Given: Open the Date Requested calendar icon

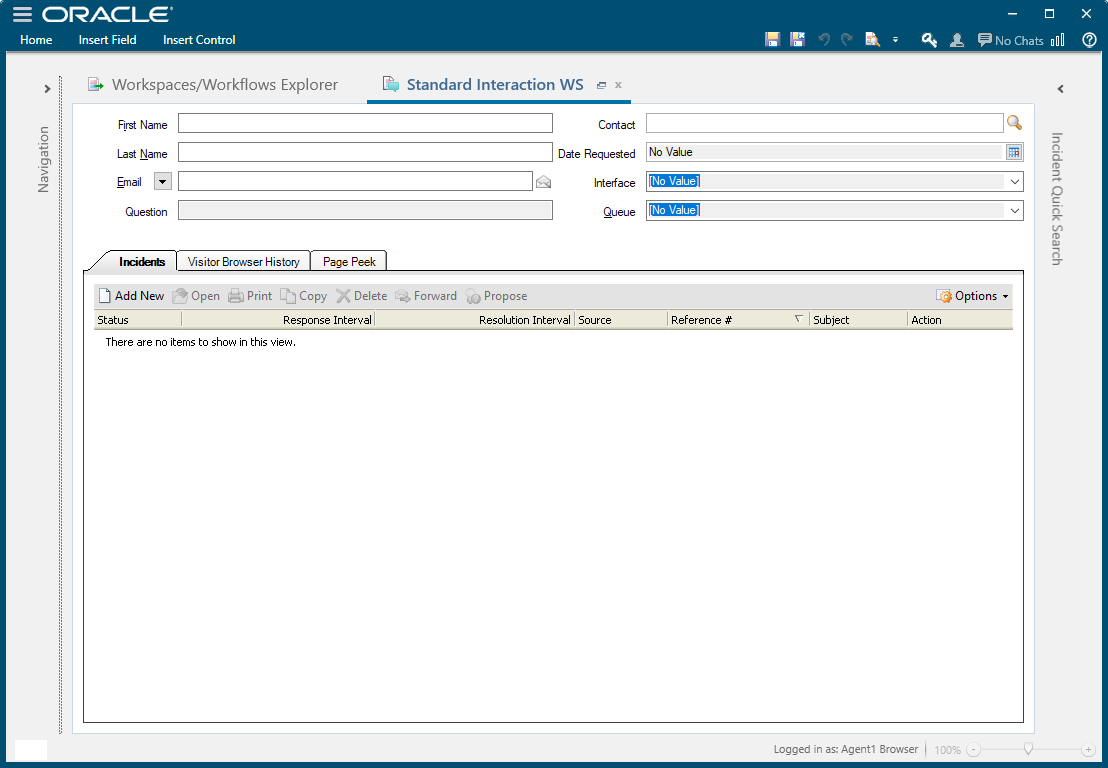Looking at the screenshot, I should [x=1014, y=153].
